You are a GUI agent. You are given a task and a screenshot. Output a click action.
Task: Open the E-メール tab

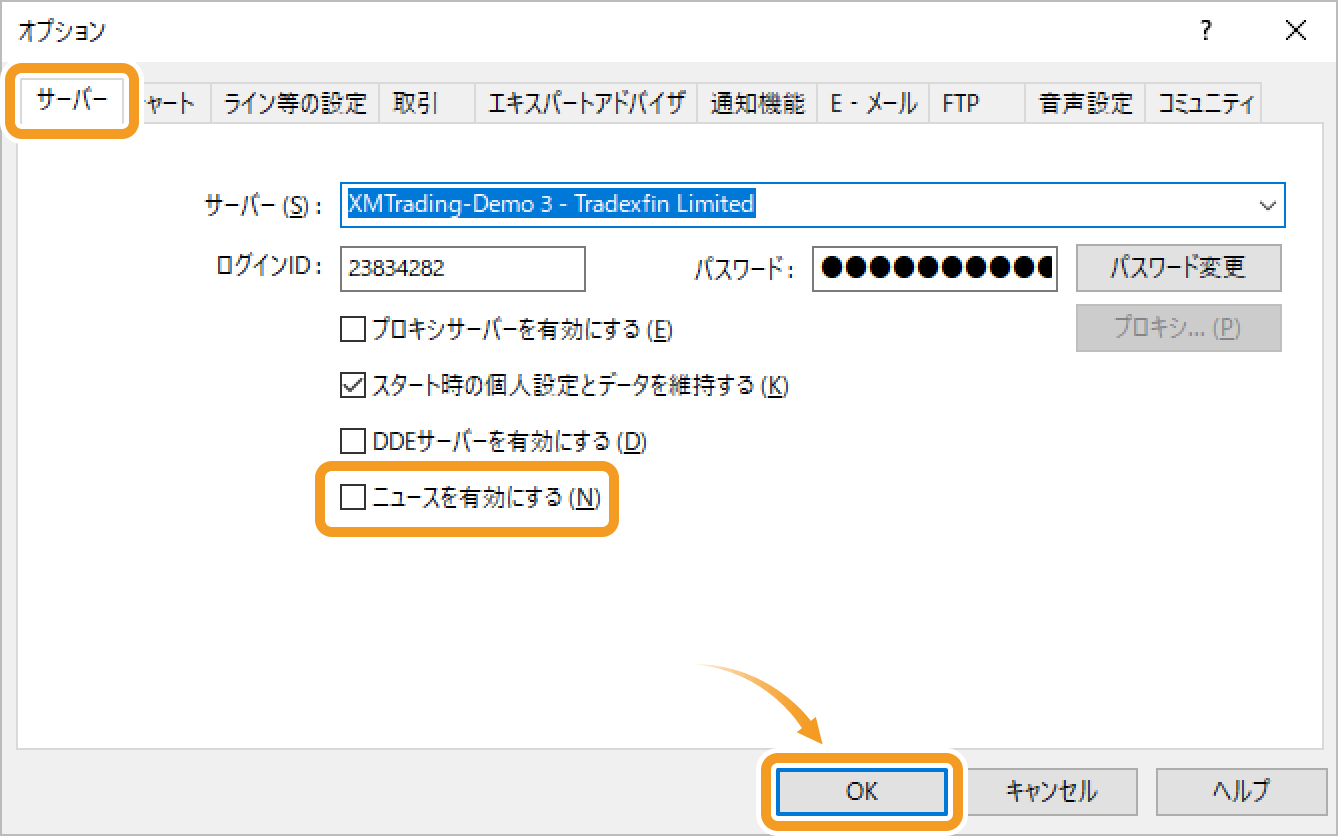(x=873, y=103)
